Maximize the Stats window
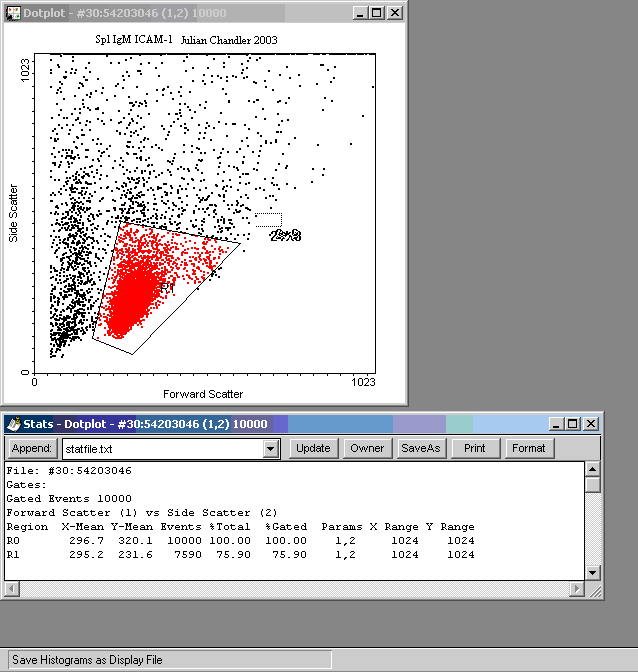 [573, 424]
